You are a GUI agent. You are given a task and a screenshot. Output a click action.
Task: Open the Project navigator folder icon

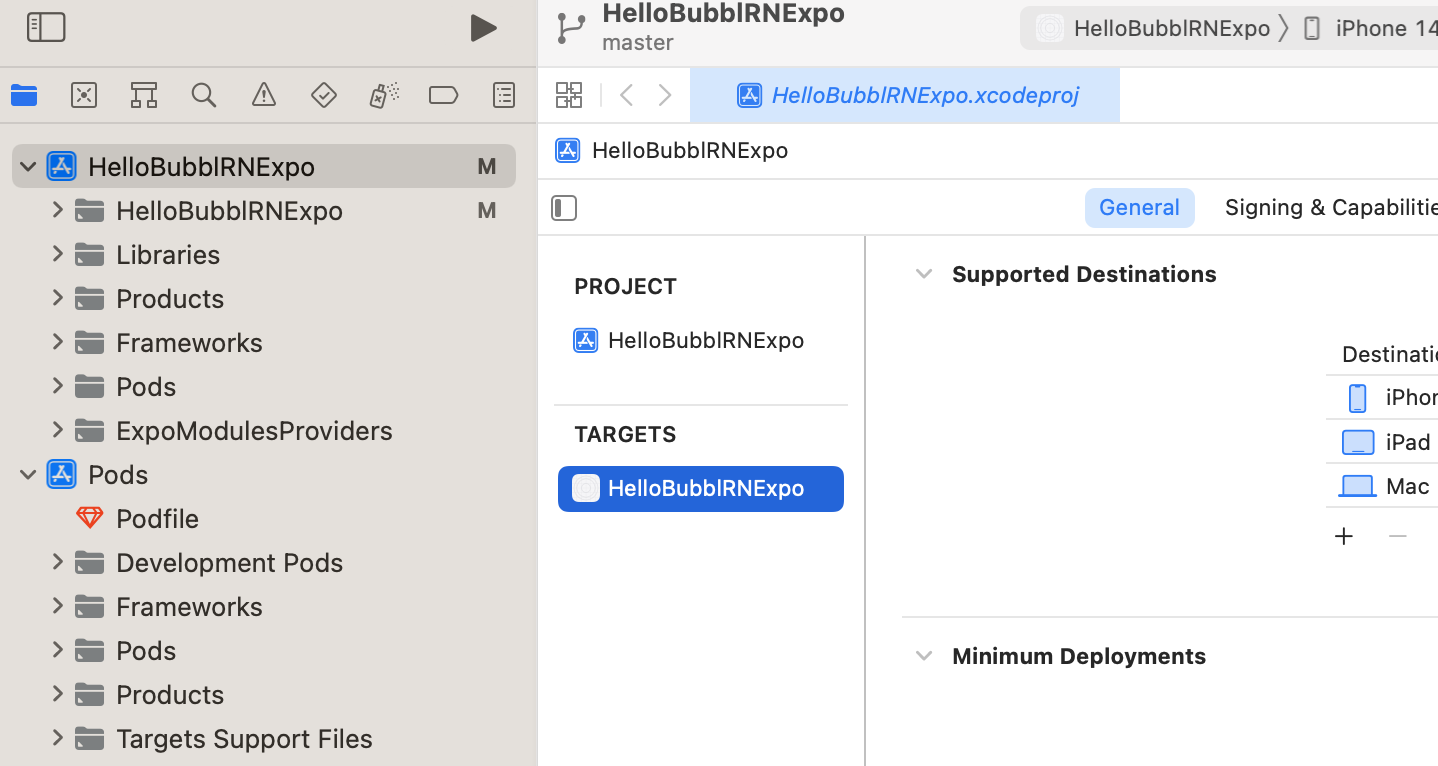pyautogui.click(x=24, y=95)
